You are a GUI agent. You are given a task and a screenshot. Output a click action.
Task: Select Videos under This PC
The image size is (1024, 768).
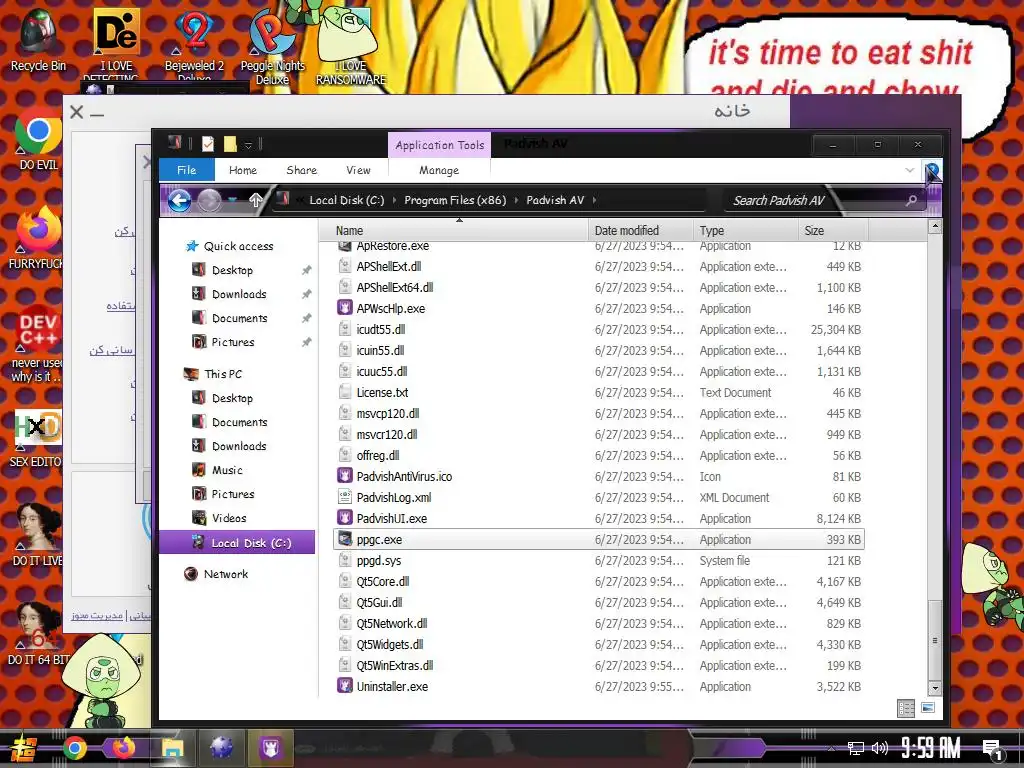pyautogui.click(x=229, y=518)
